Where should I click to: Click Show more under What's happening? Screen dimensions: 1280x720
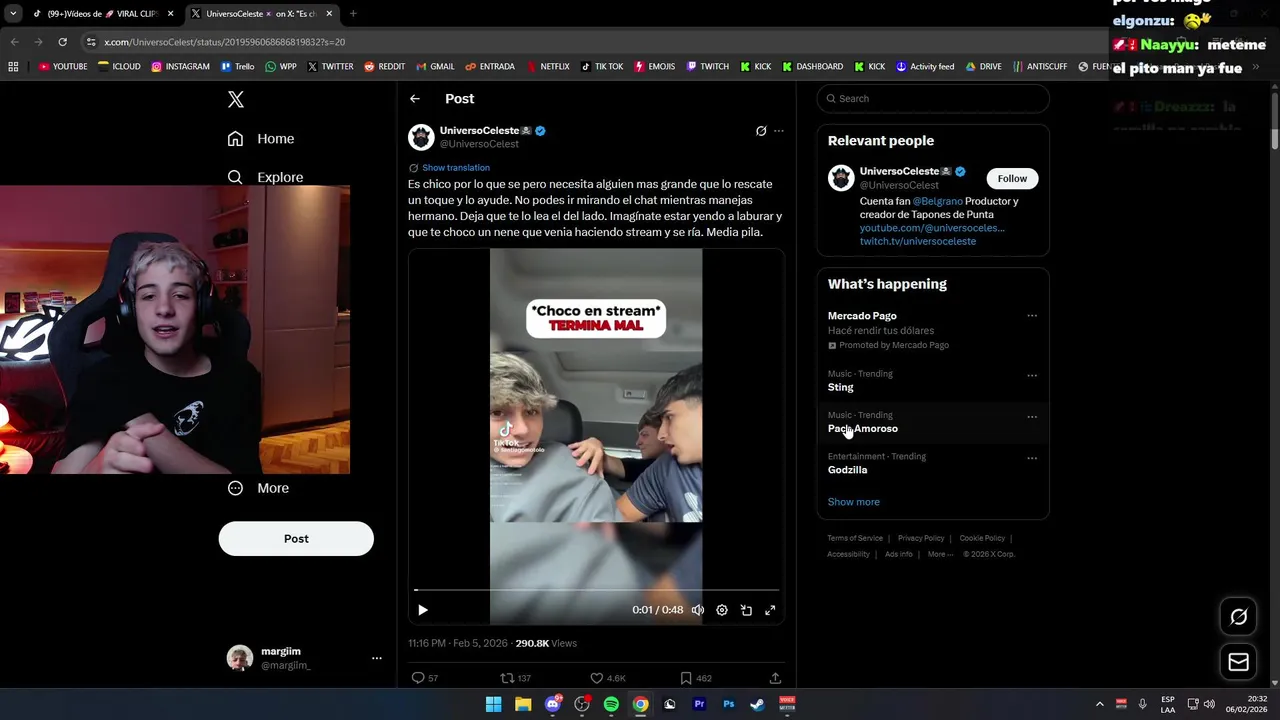click(x=854, y=502)
